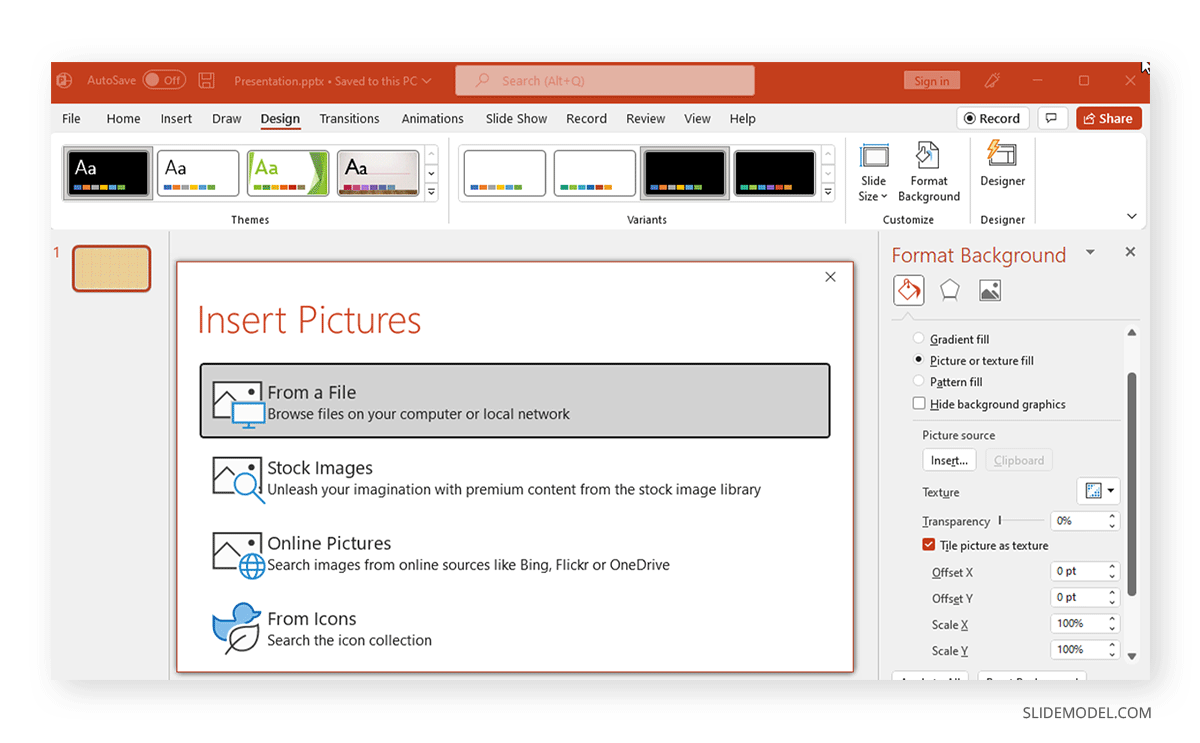Open the Animations ribbon tab
1200x743 pixels.
pyautogui.click(x=432, y=118)
